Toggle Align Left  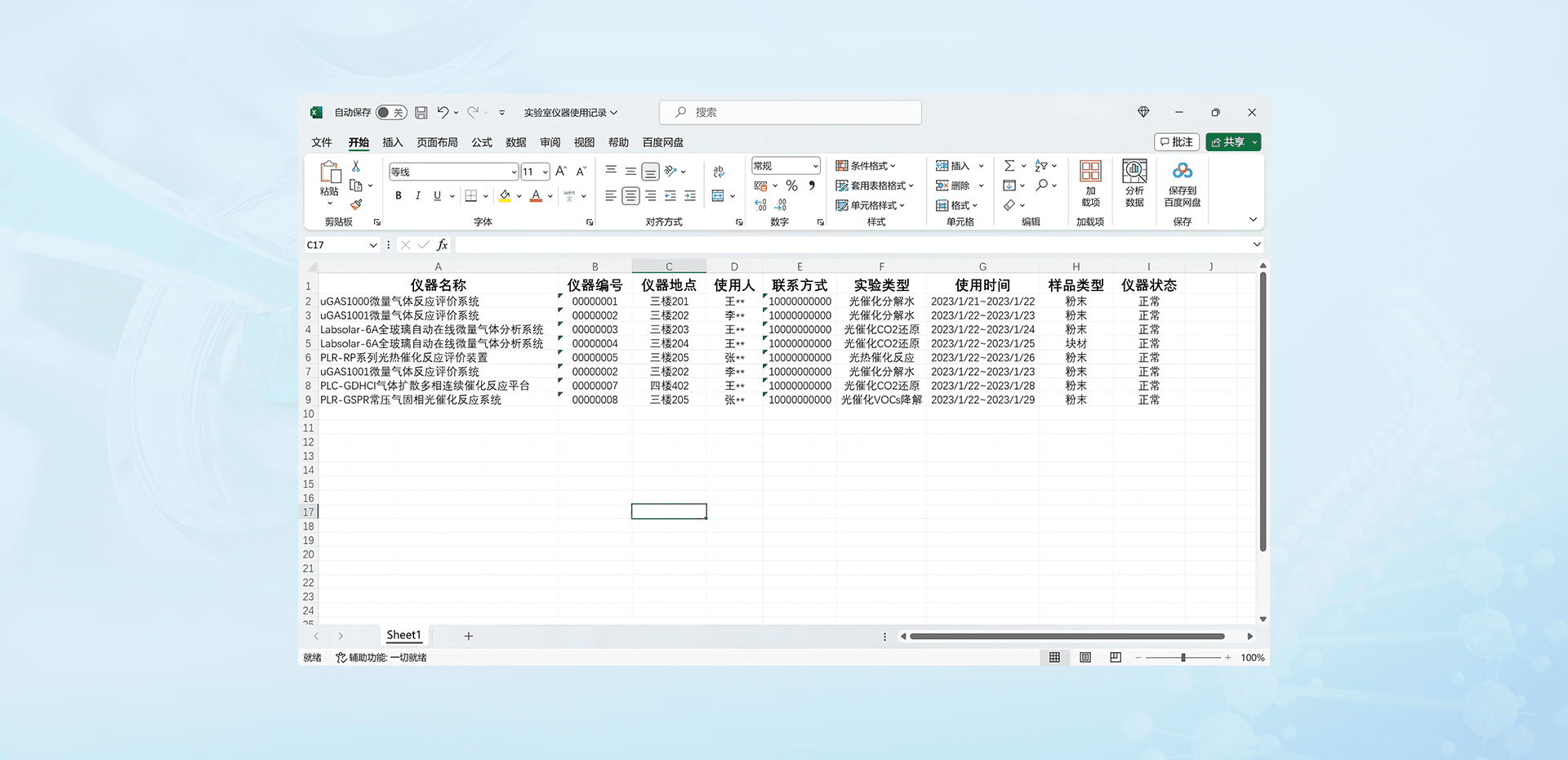tap(611, 196)
